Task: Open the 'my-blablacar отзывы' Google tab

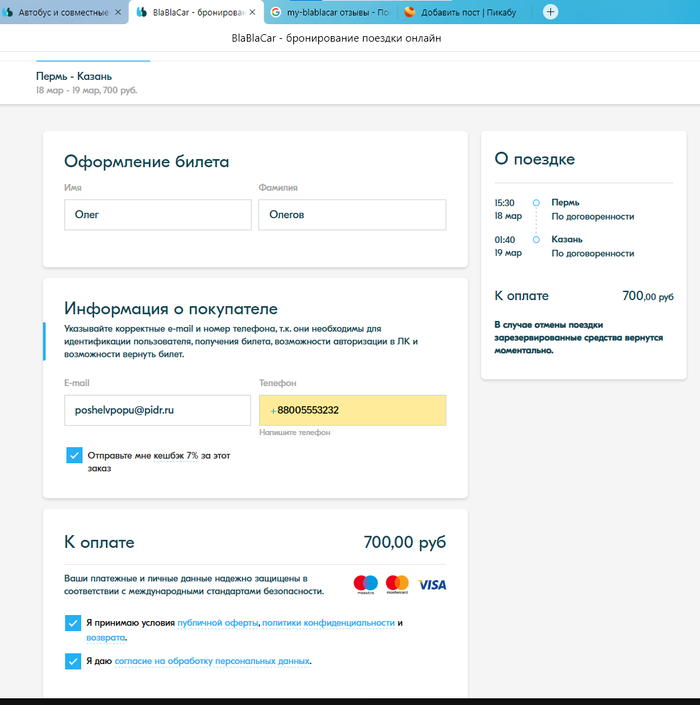Action: tap(331, 12)
